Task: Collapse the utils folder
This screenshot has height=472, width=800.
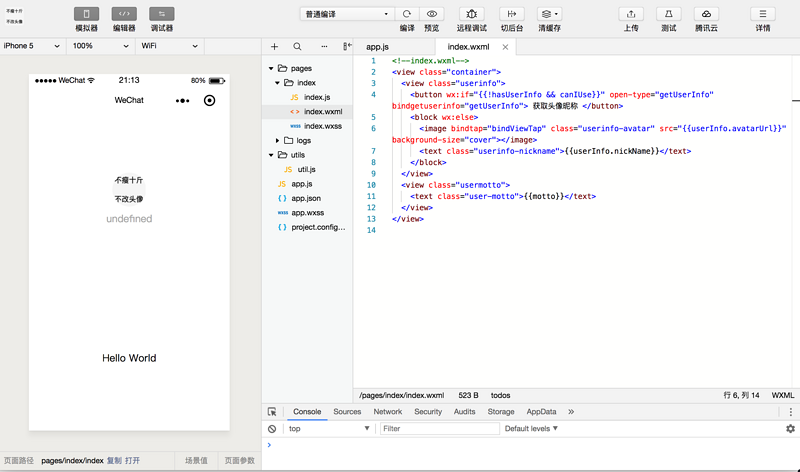Action: (271, 155)
